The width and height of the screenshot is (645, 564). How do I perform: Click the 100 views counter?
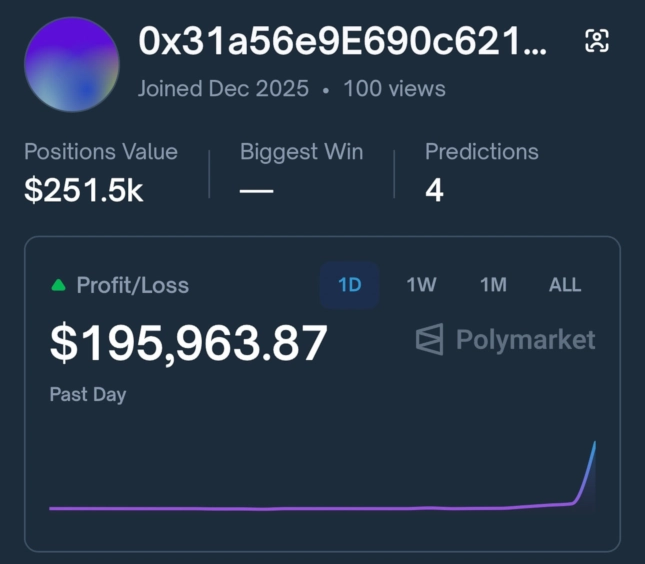(x=394, y=88)
